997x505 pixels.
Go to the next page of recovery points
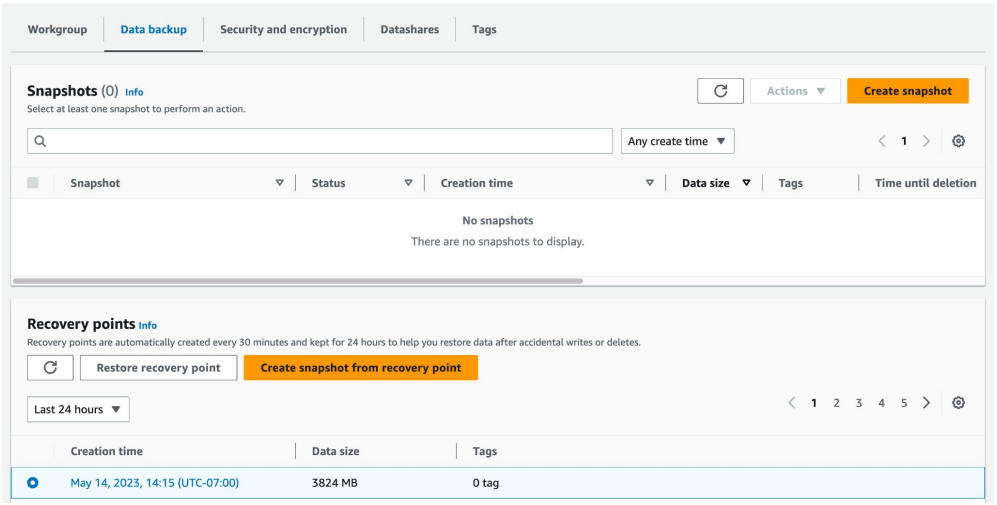926,403
